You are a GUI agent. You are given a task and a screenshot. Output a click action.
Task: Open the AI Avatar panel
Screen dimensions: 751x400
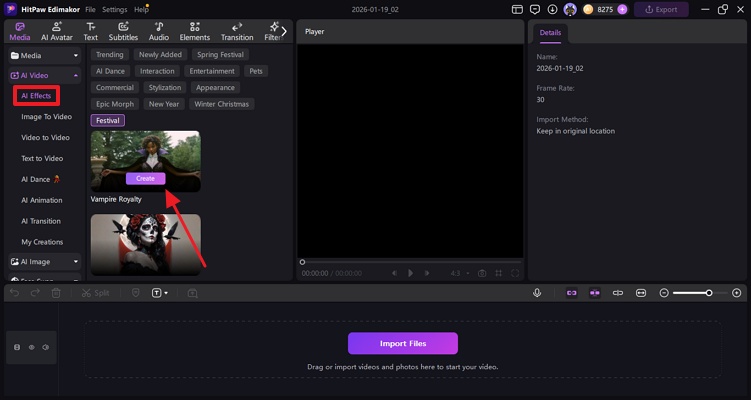point(58,31)
